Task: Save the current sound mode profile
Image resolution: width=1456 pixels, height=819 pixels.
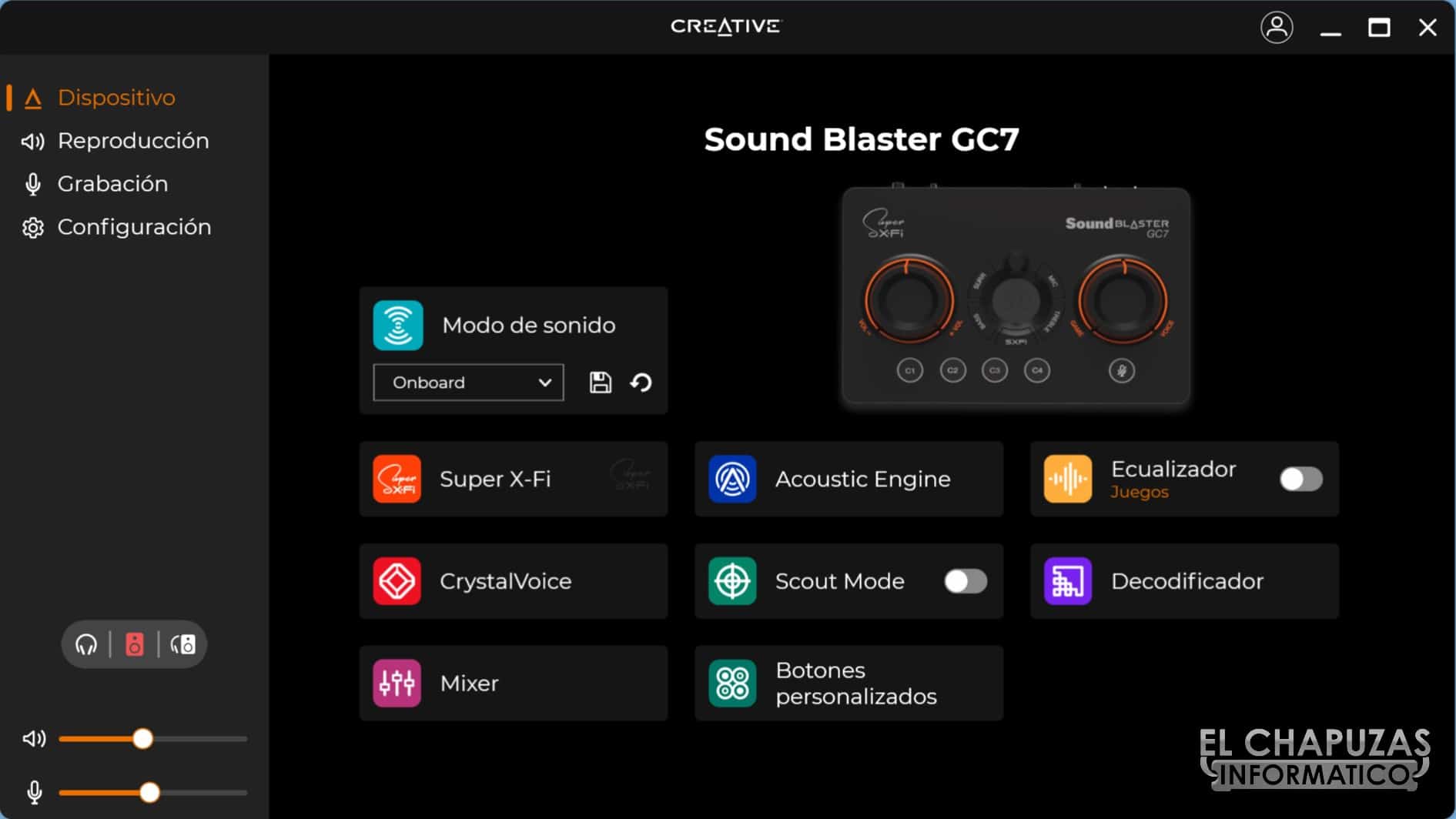Action: coord(601,382)
